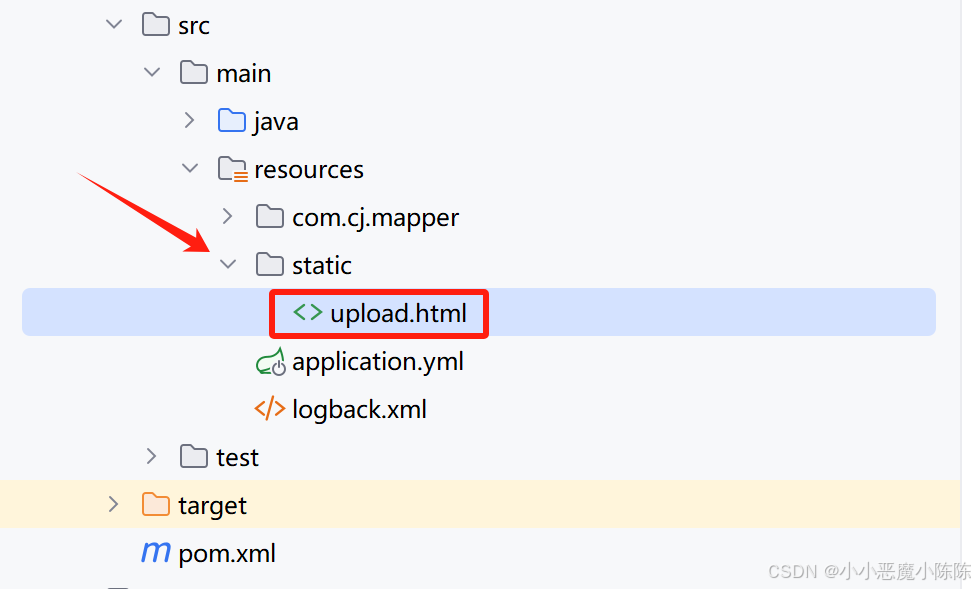Expand the target folder
The height and width of the screenshot is (589, 975).
[x=113, y=504]
